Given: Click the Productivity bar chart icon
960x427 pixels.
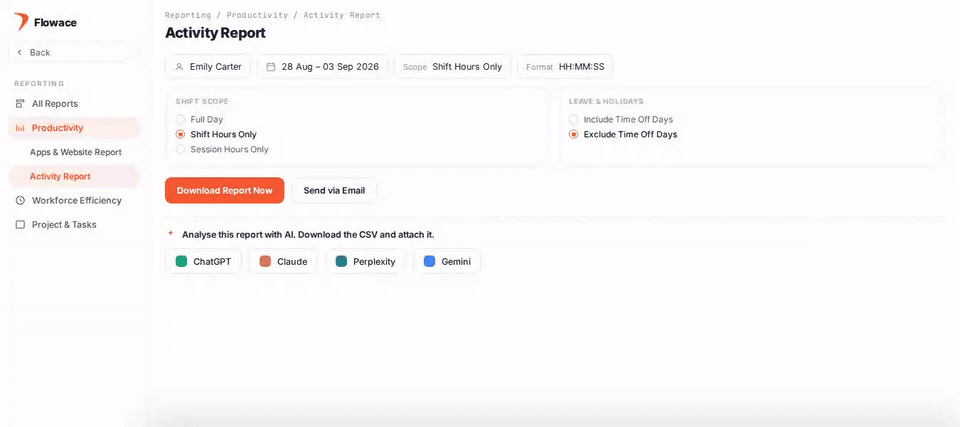Looking at the screenshot, I should pyautogui.click(x=20, y=128).
